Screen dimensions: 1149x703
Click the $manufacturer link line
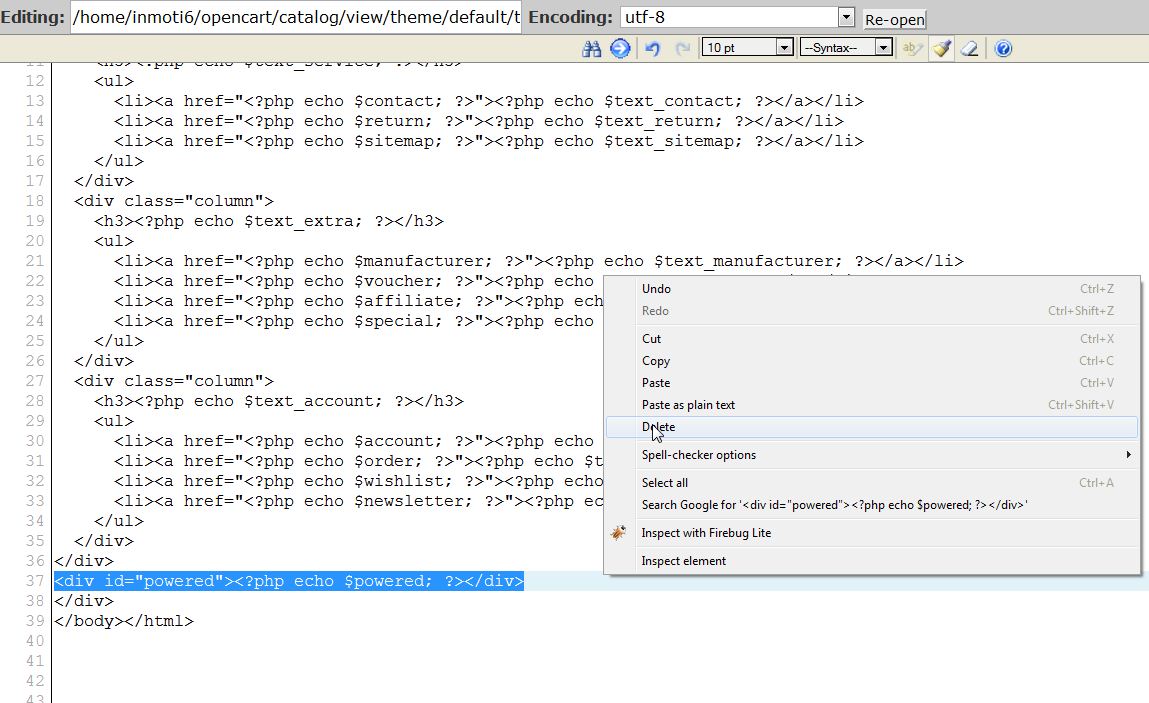[x=539, y=261]
